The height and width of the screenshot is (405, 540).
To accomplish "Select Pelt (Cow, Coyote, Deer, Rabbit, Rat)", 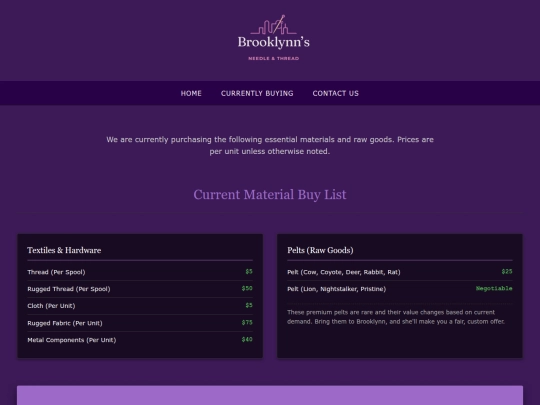I will point(344,272).
